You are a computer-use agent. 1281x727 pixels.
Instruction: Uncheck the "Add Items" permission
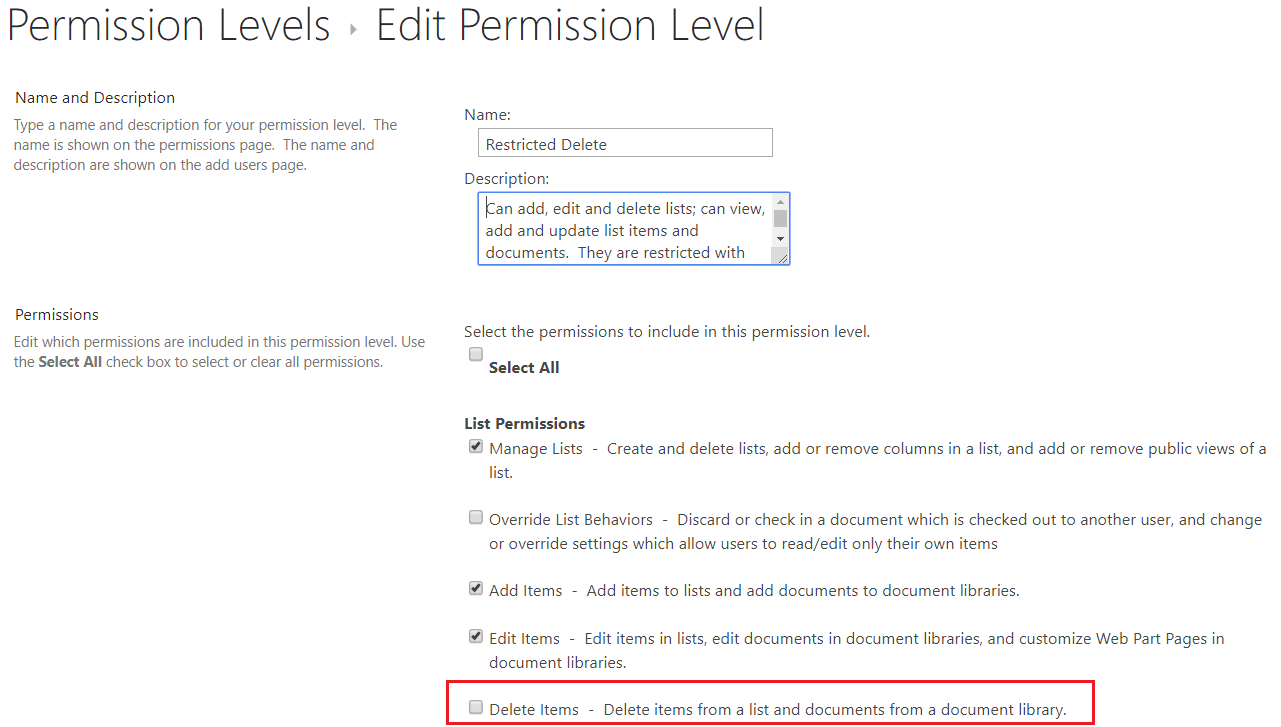[475, 587]
